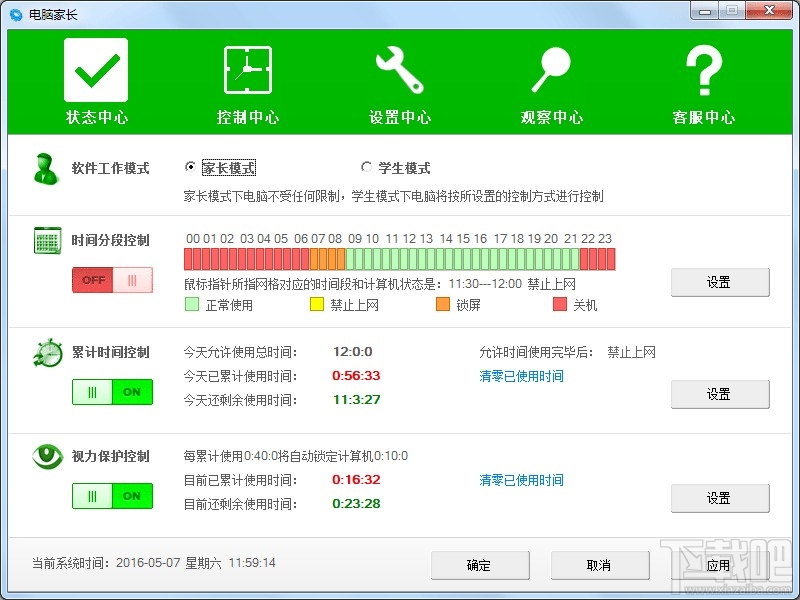Click the green 正常使用 legend swatch

click(192, 305)
